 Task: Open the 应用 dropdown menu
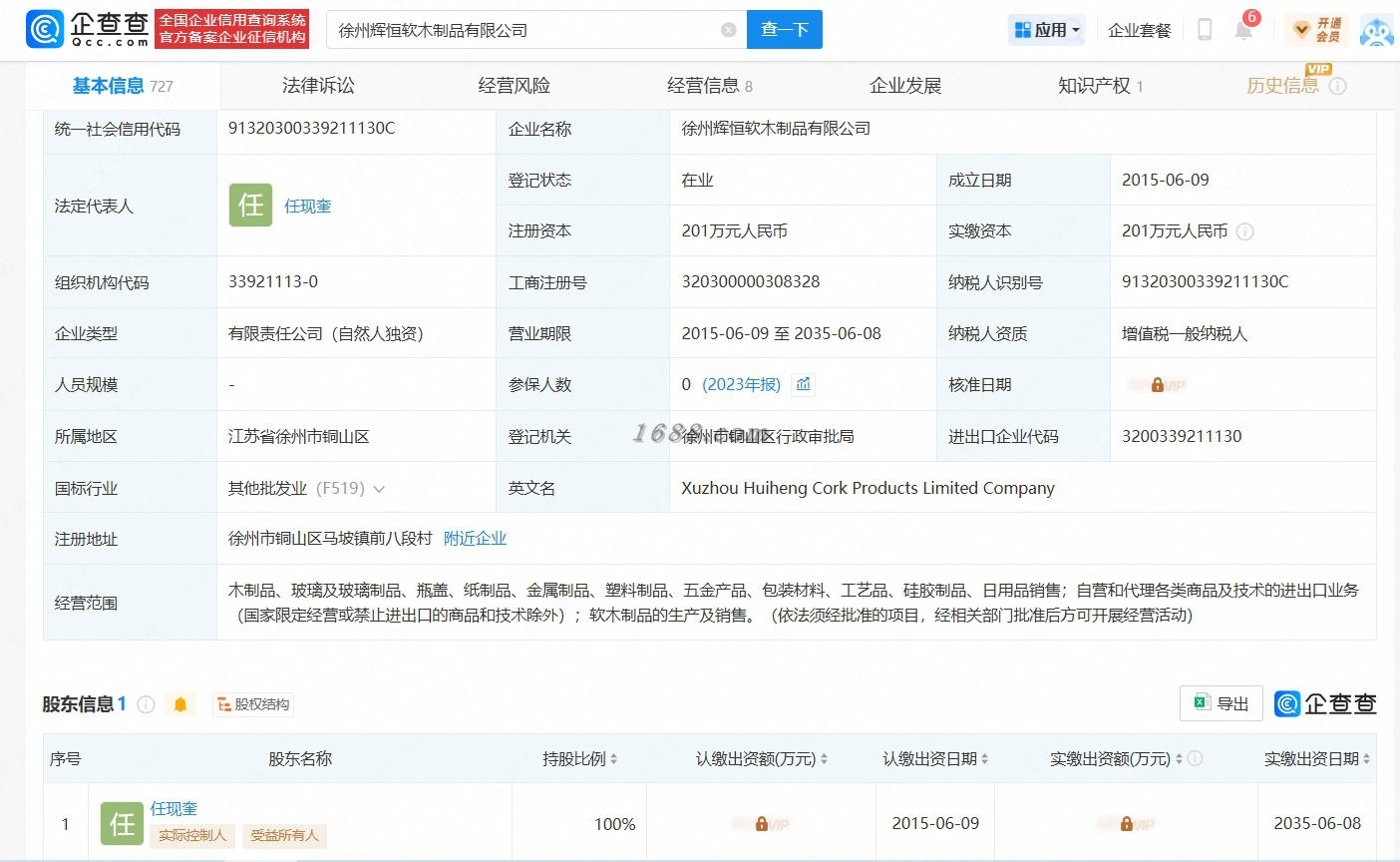point(1047,30)
